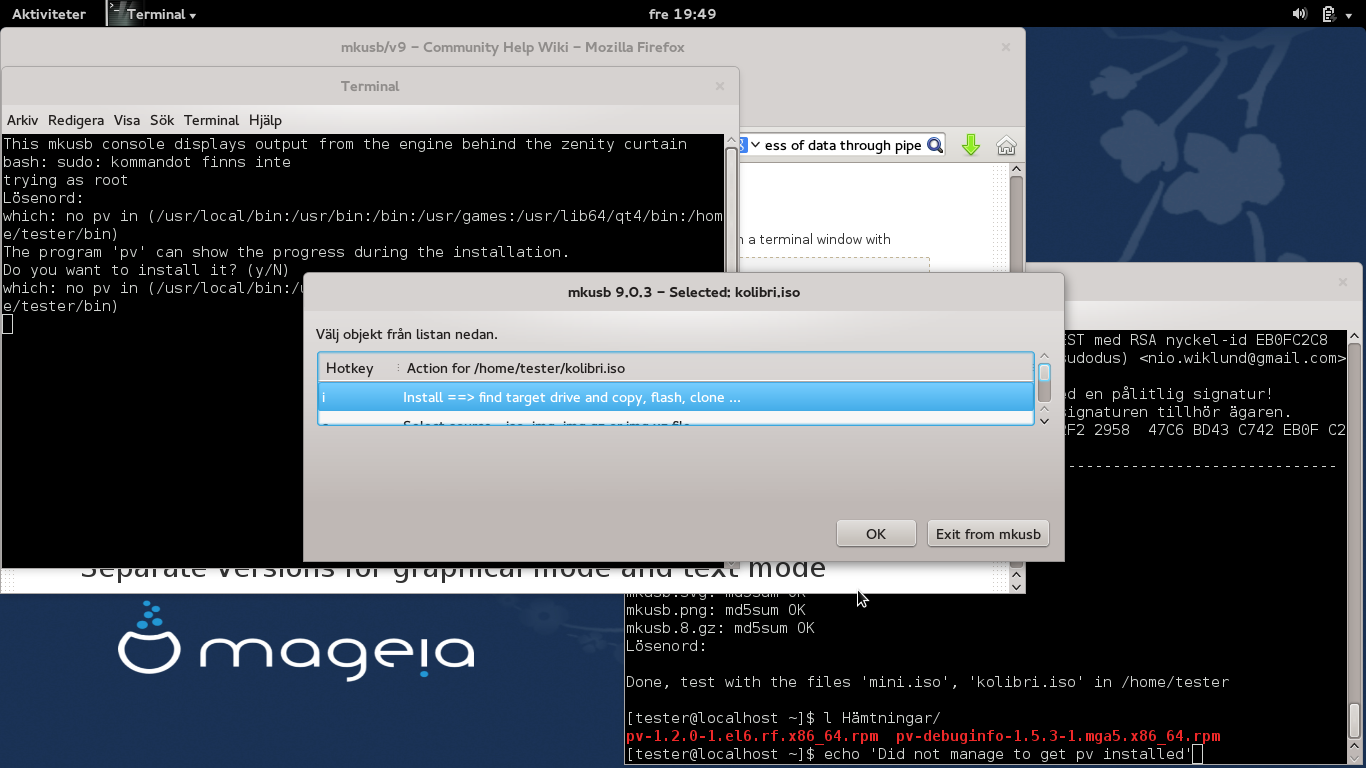Click Firefox search field with 'data through pipe'

(x=843, y=145)
